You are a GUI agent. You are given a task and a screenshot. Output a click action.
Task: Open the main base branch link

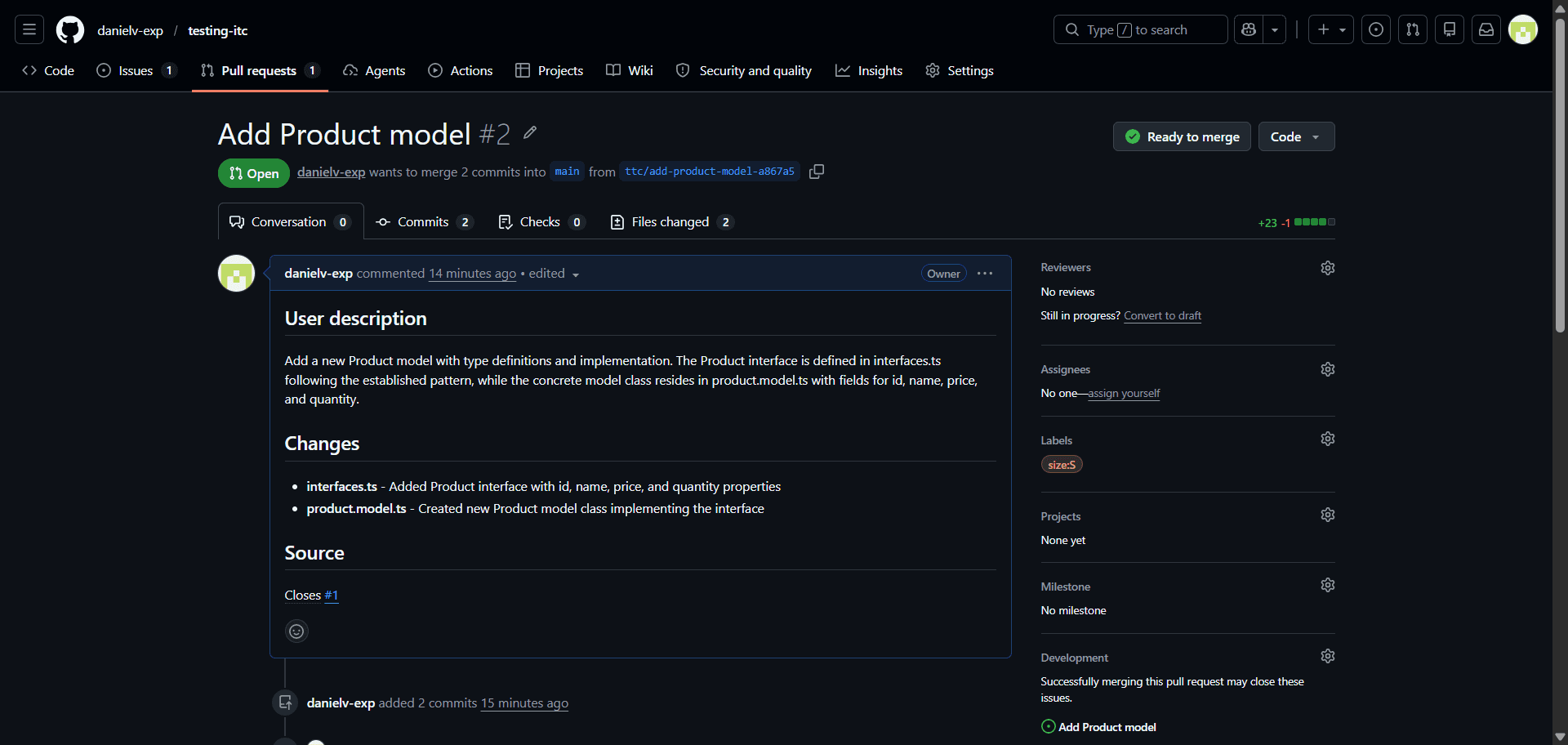pyautogui.click(x=568, y=172)
